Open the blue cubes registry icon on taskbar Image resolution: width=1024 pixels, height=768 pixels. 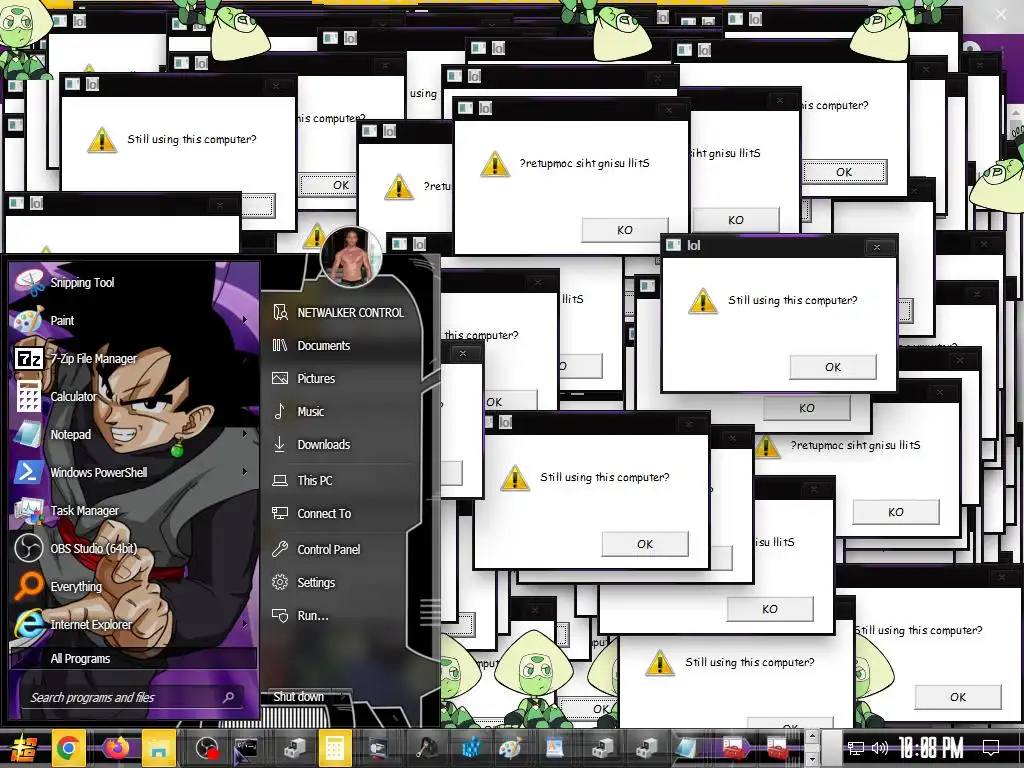click(470, 748)
